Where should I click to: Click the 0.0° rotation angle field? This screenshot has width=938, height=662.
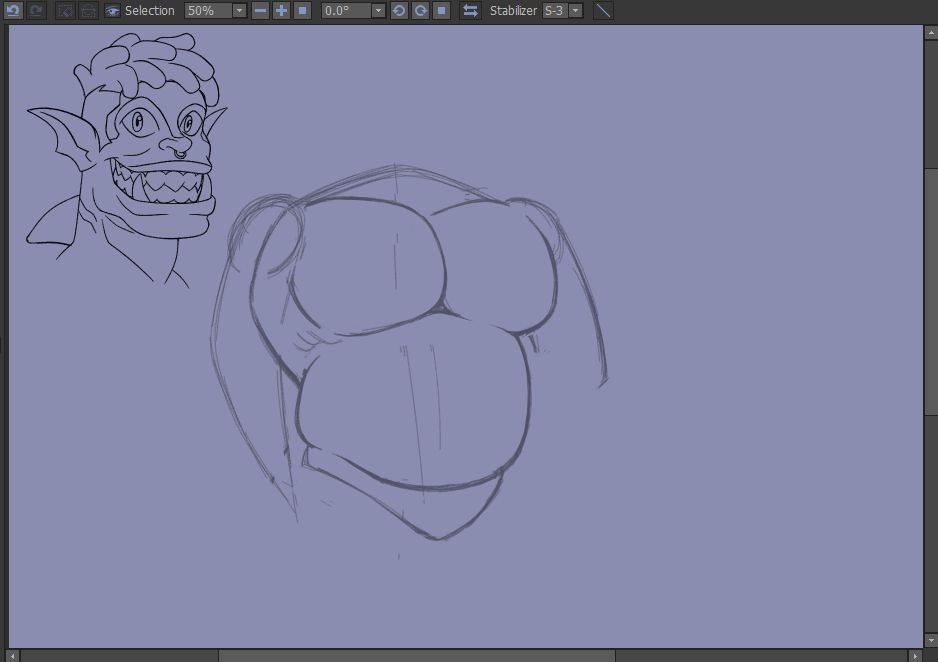346,11
